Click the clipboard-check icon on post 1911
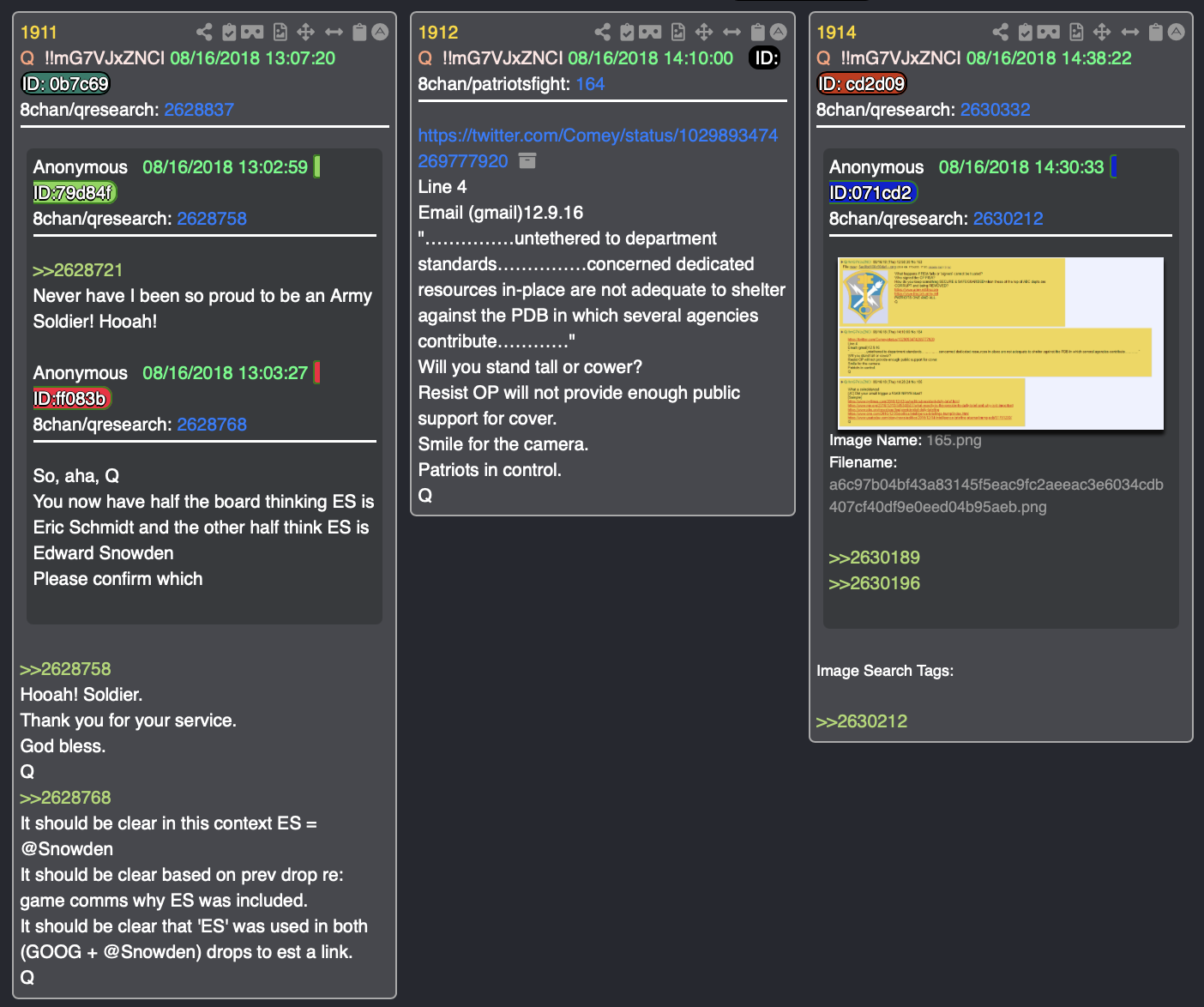This screenshot has width=1204, height=1007. [229, 33]
